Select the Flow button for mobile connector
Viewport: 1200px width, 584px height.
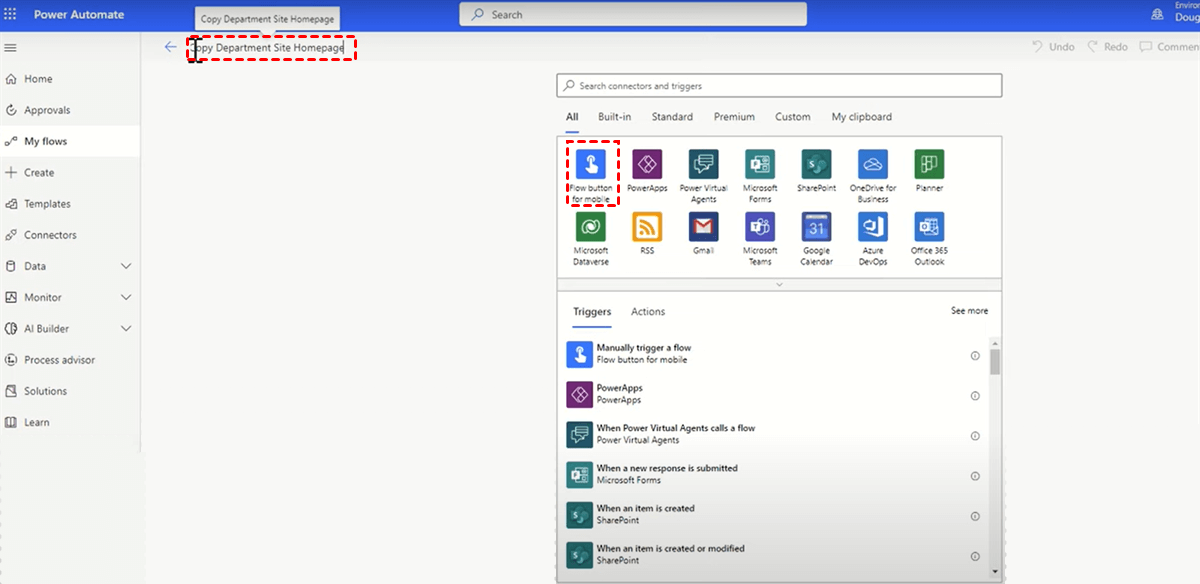(591, 165)
